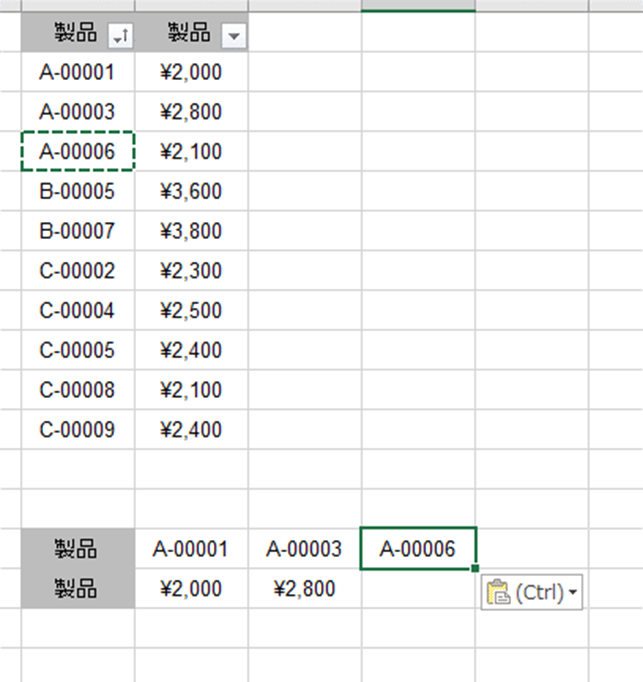643x682 pixels.
Task: Select cell C-00008
Action: pos(78,390)
